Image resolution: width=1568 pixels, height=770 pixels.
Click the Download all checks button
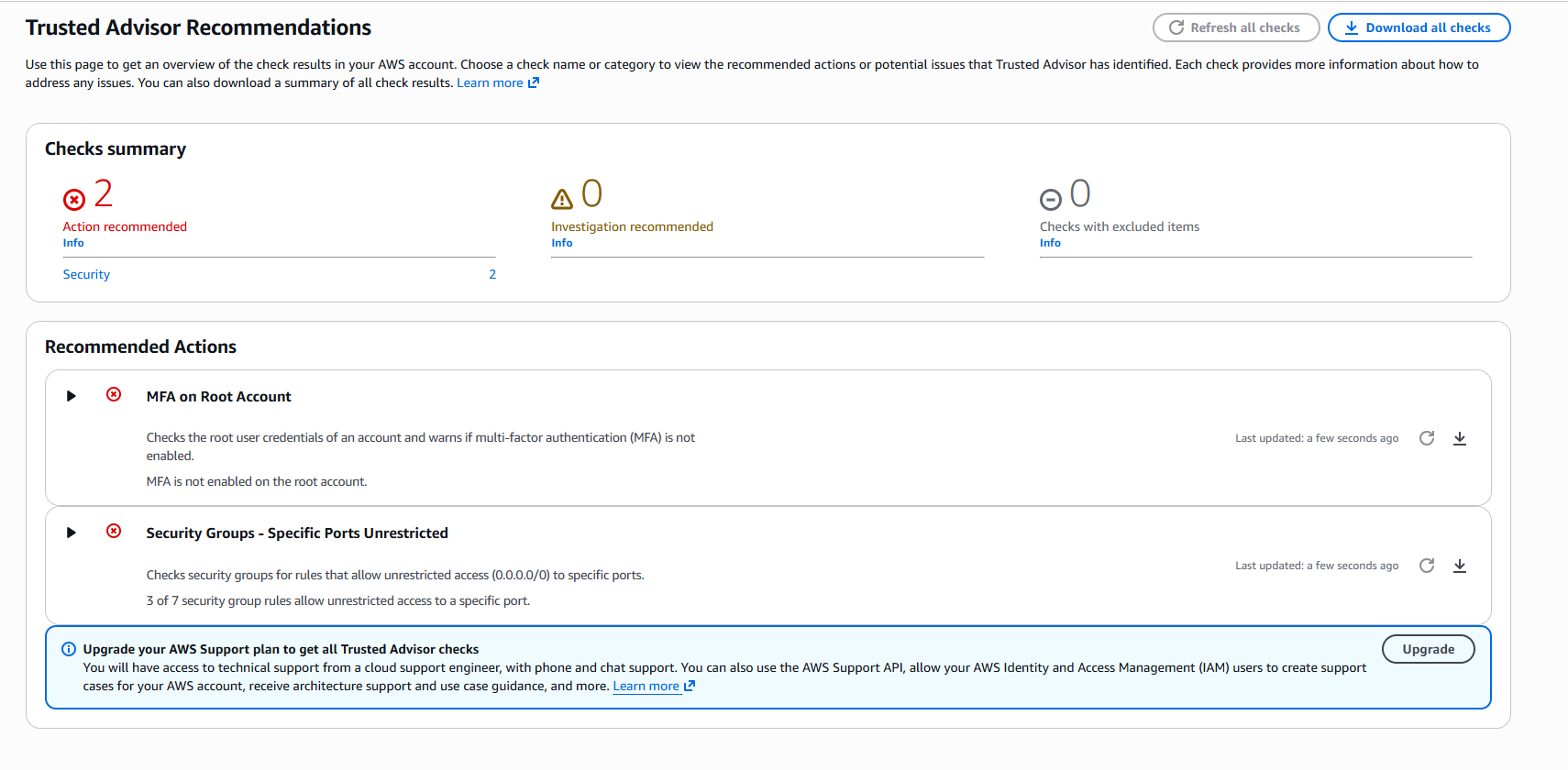point(1418,27)
